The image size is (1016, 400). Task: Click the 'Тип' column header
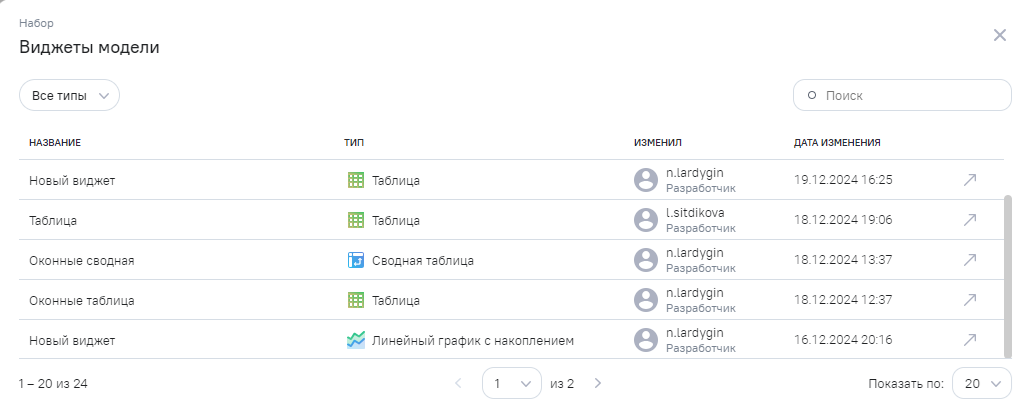pyautogui.click(x=354, y=143)
